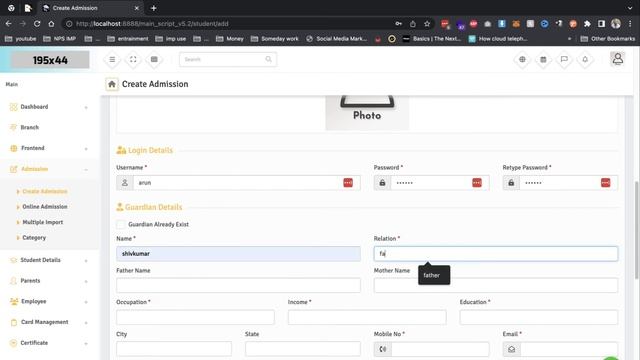
Task: Open the youtube bookmark folder
Action: click(x=20, y=39)
